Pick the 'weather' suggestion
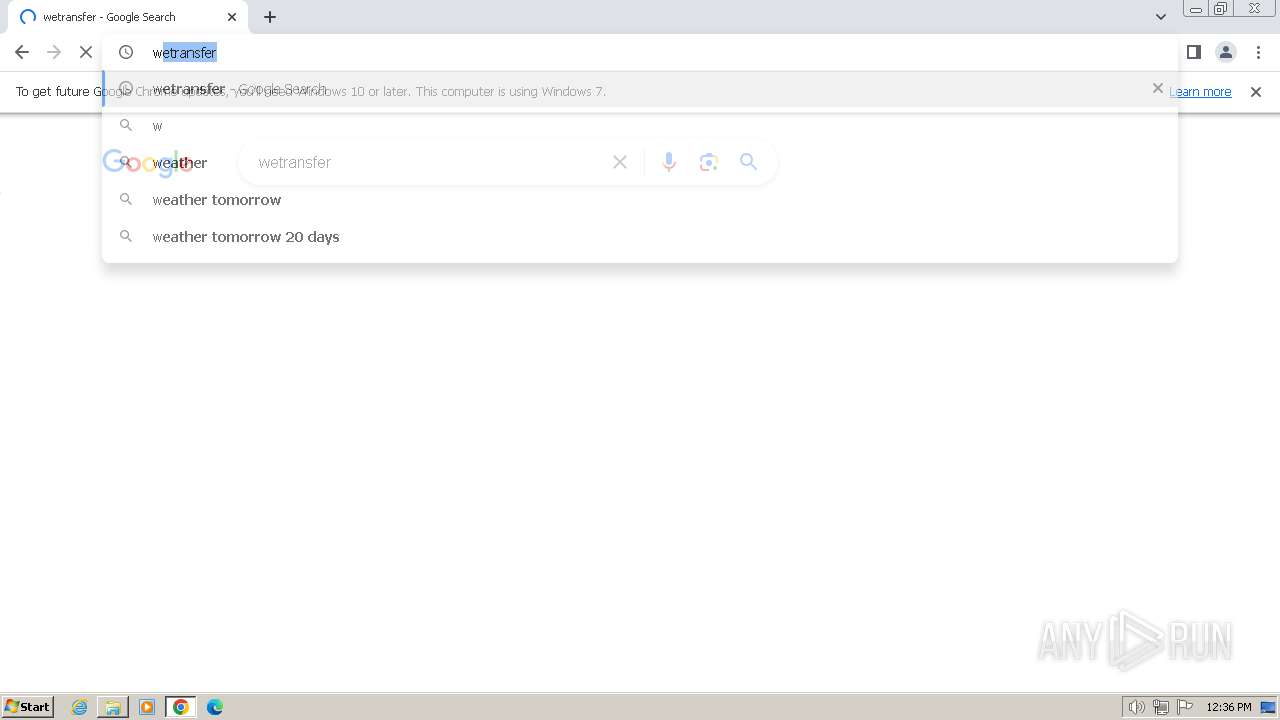 pos(640,162)
